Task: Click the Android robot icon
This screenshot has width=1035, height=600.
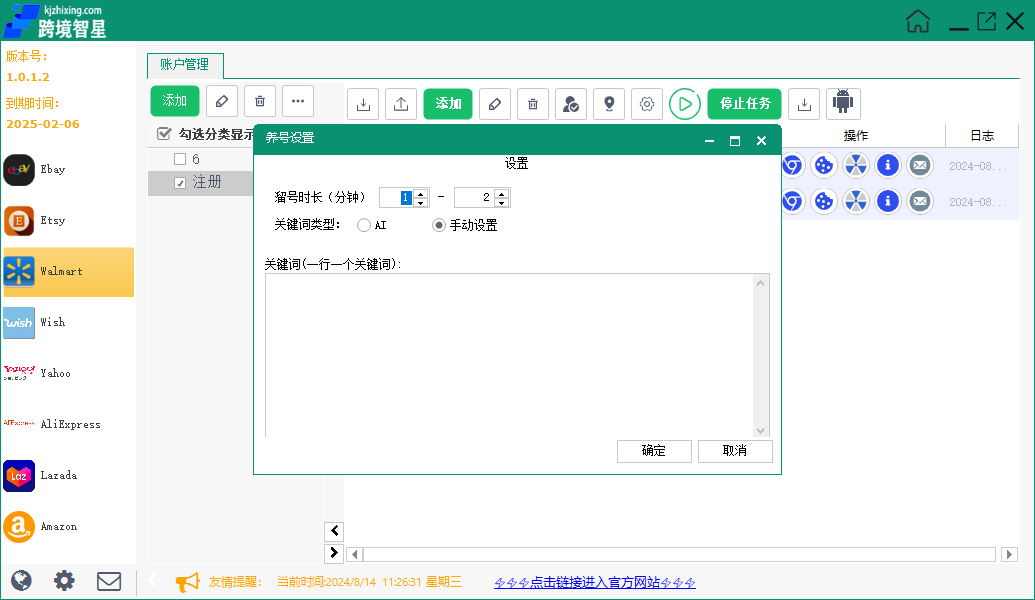Action: (x=843, y=102)
